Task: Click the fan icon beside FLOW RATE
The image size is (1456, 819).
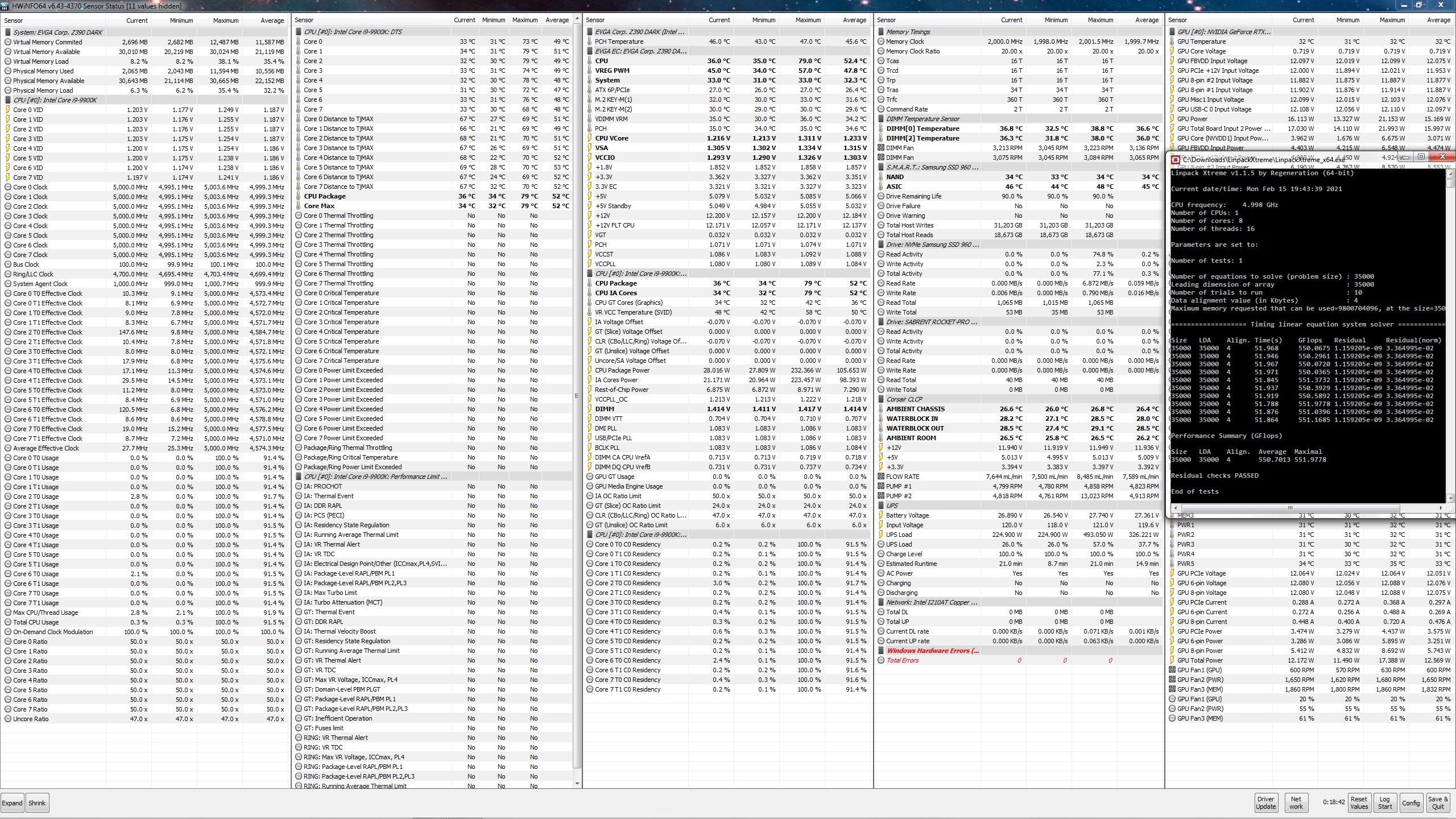Action: (881, 477)
